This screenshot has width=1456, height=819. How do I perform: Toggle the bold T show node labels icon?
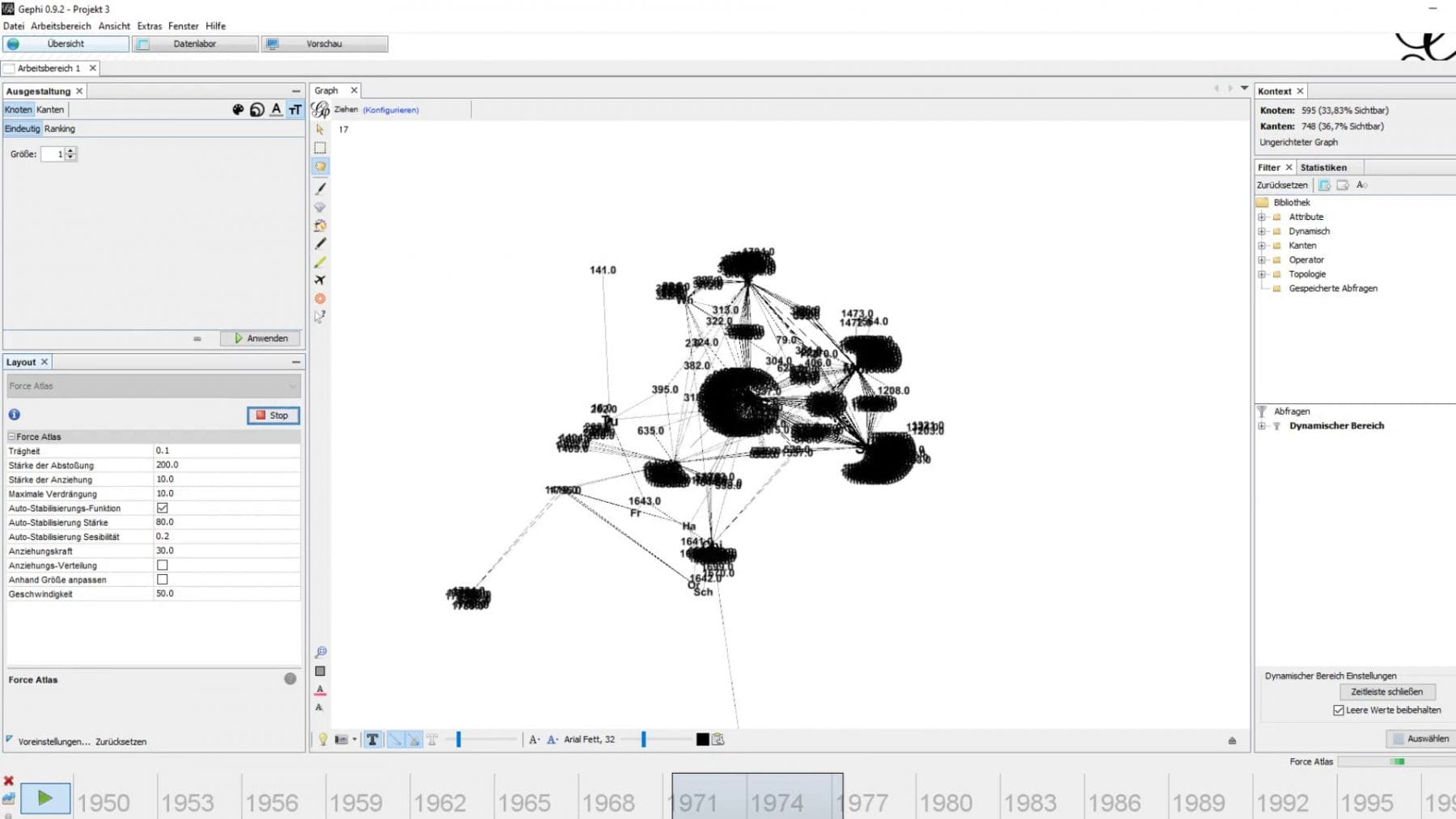click(372, 740)
